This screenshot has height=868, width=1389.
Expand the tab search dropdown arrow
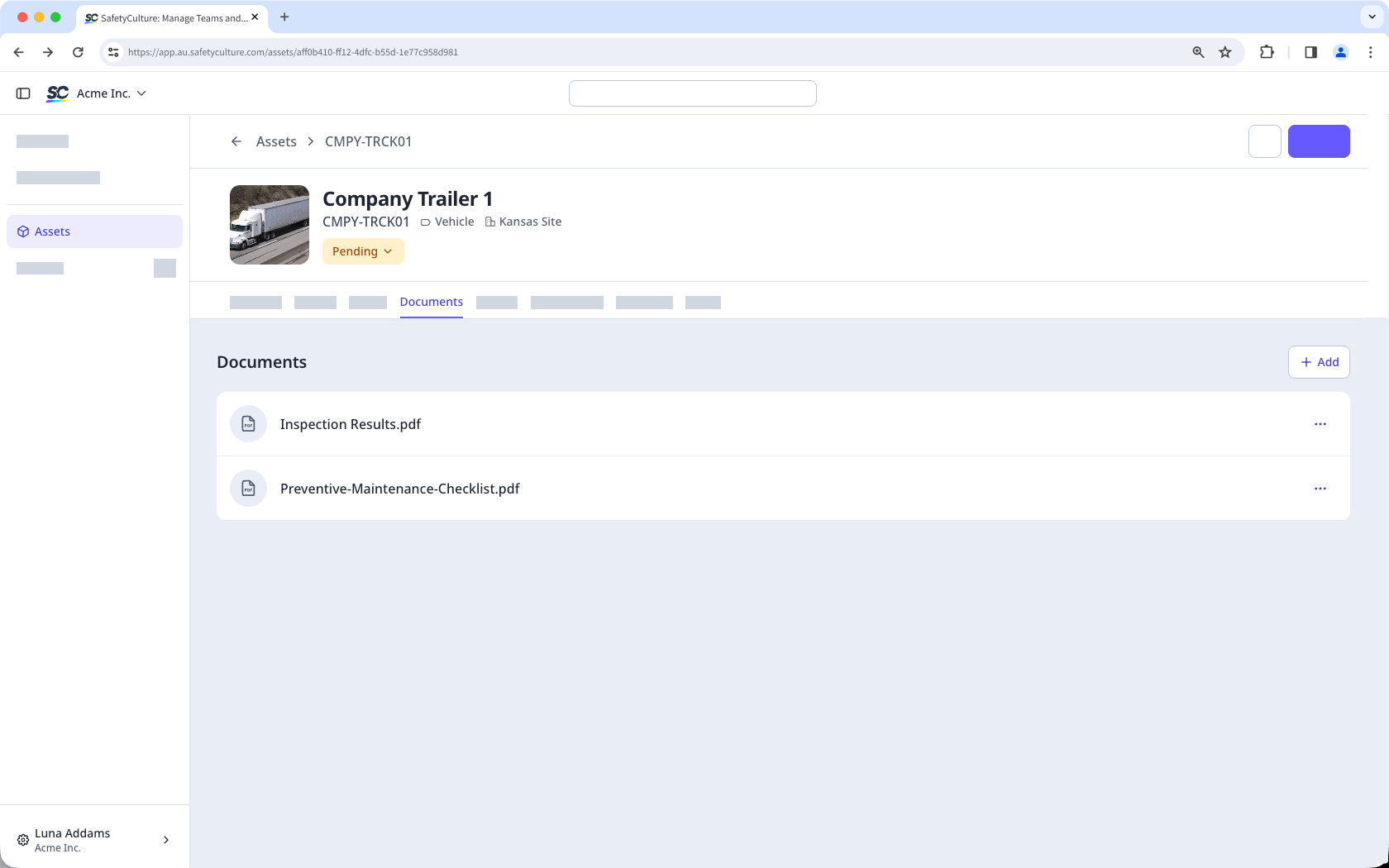1372,17
